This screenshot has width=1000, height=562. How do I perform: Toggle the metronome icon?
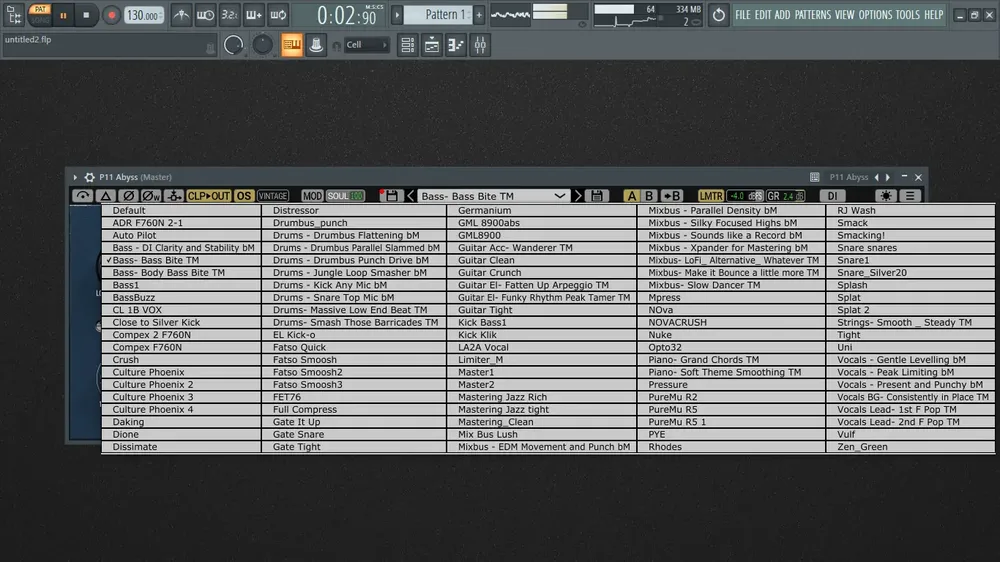181,15
